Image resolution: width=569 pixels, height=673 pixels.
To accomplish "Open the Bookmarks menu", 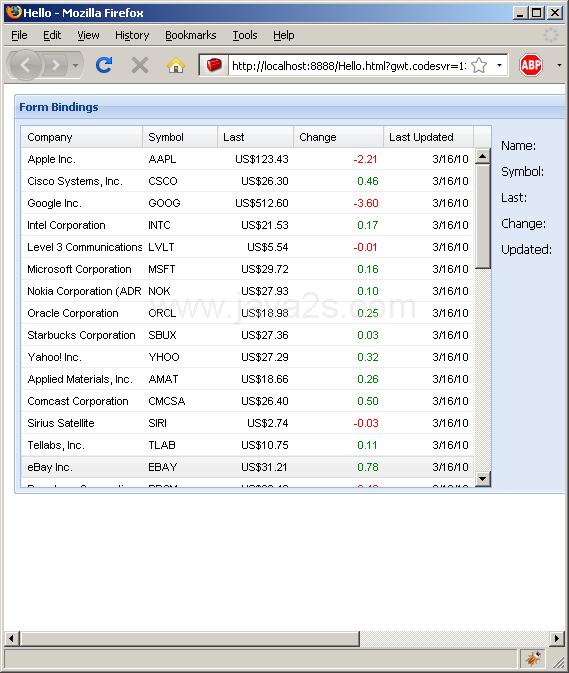I will 191,35.
